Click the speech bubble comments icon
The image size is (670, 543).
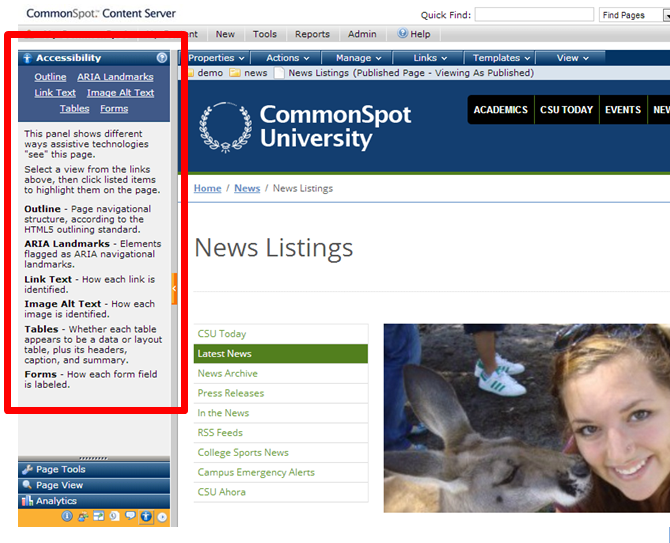pyautogui.click(x=130, y=516)
